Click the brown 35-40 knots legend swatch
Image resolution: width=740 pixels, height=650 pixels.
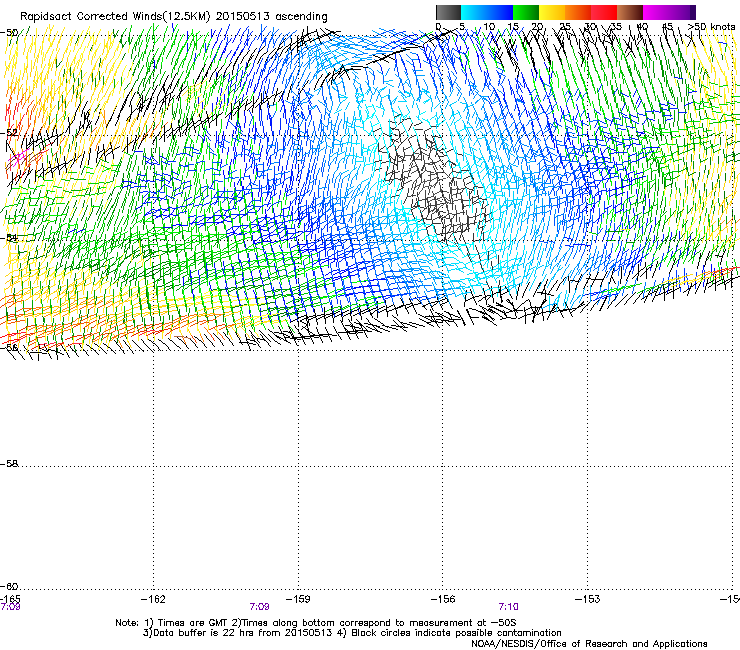(630, 13)
